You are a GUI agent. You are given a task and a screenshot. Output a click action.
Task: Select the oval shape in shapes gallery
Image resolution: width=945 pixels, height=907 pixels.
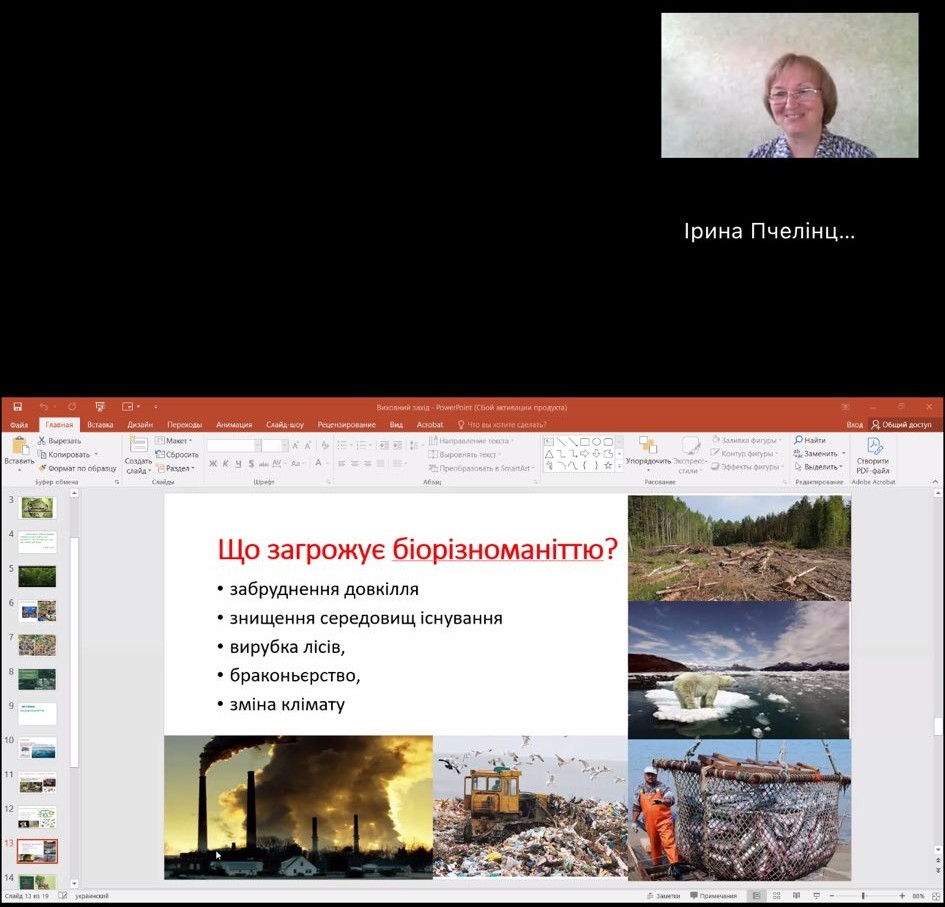pyautogui.click(x=596, y=442)
